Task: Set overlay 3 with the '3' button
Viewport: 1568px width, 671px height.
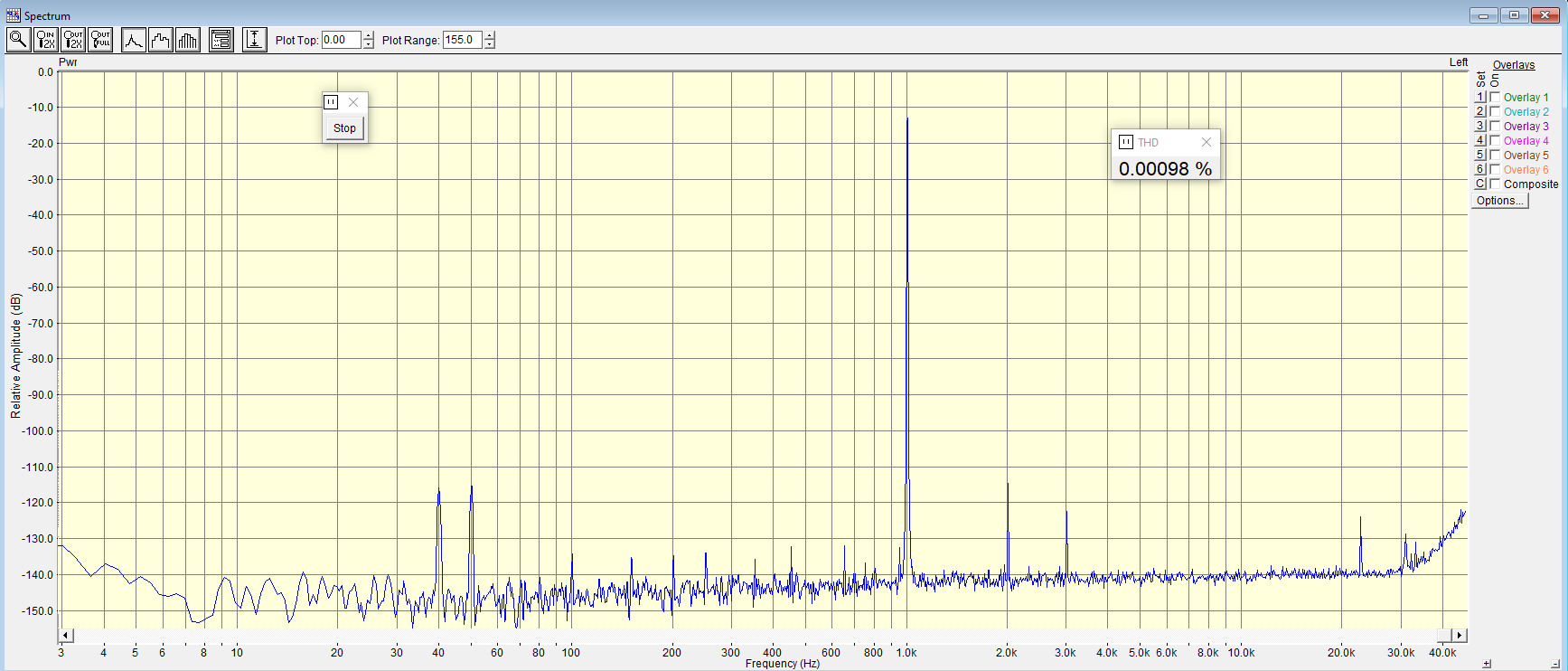Action: tap(1480, 126)
